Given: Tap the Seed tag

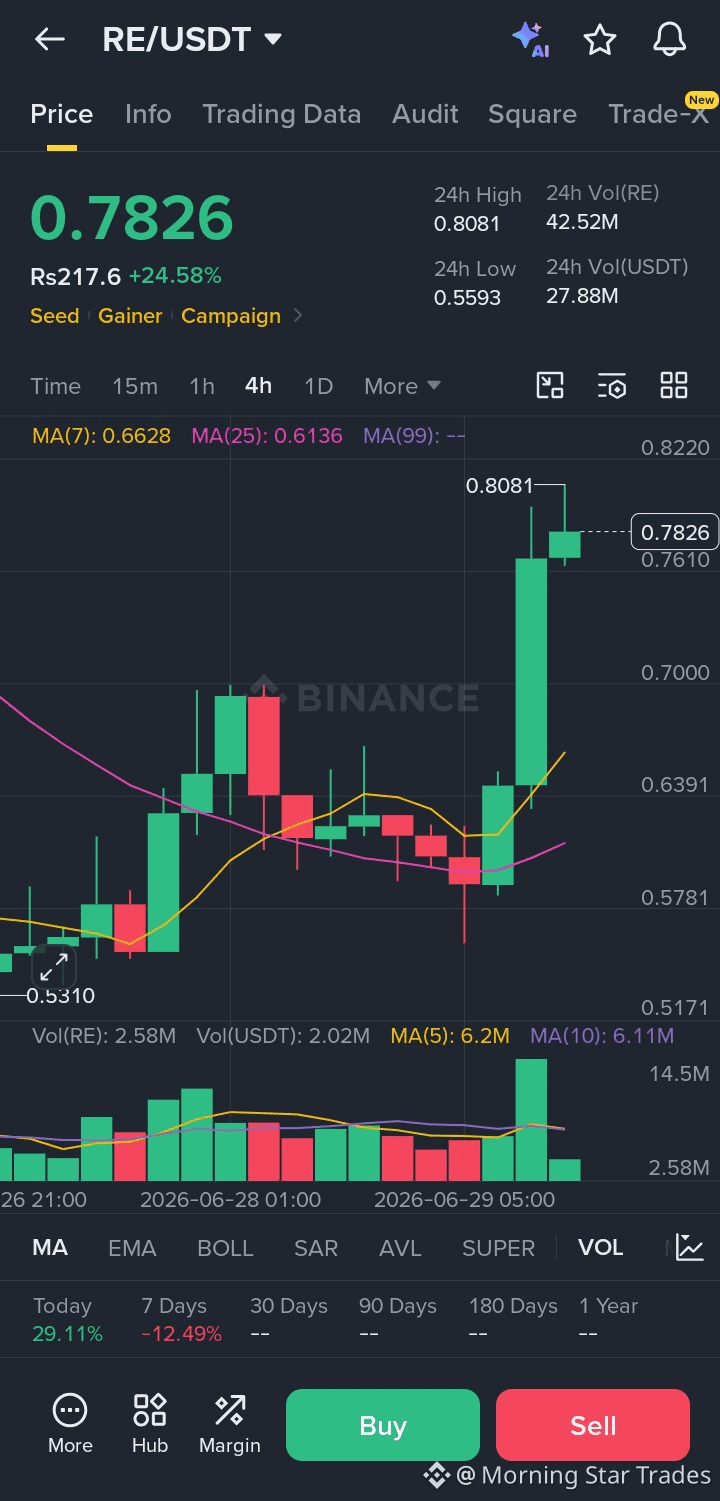Looking at the screenshot, I should pos(54,316).
